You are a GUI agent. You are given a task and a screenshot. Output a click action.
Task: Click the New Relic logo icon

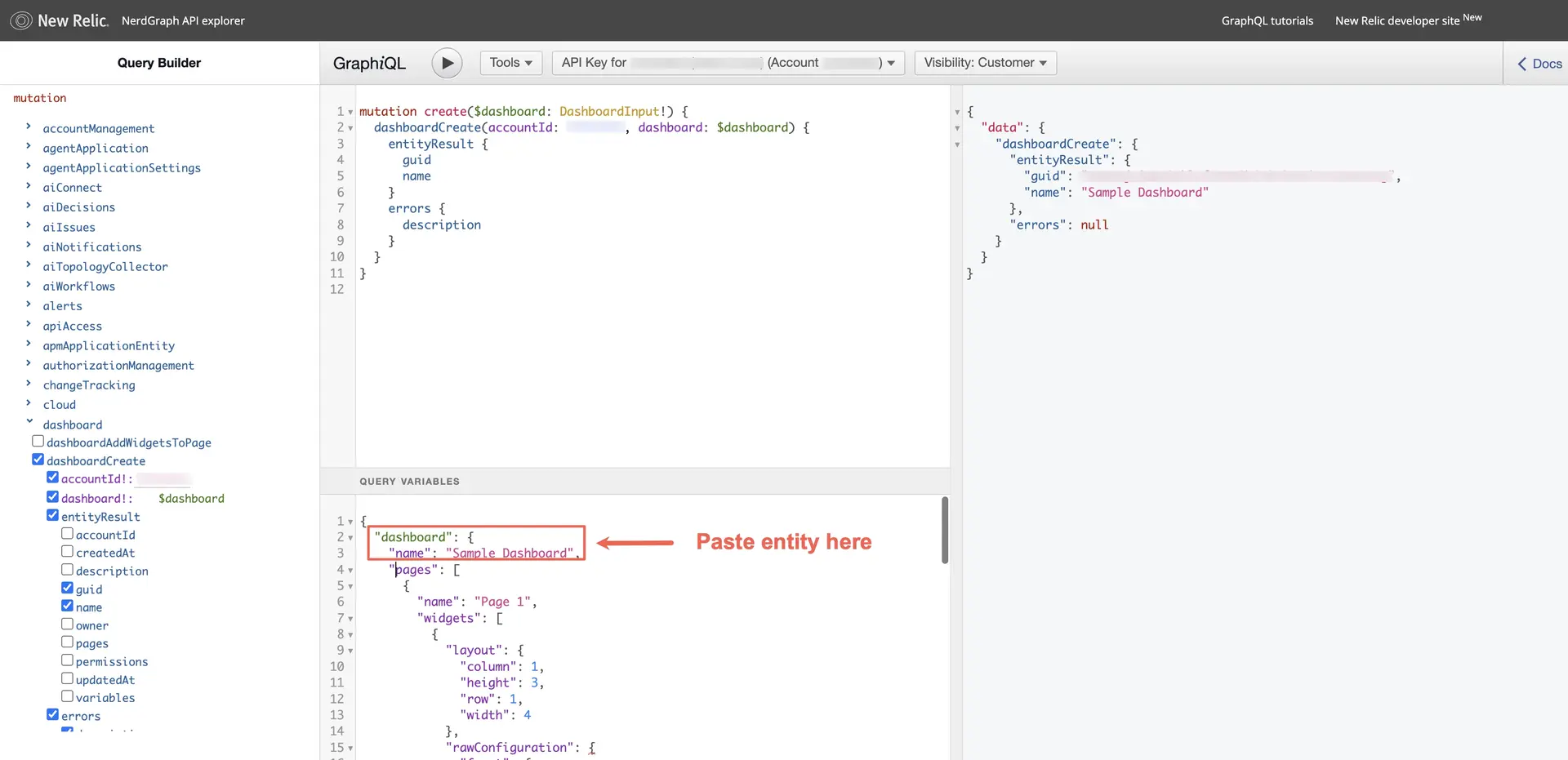(x=21, y=20)
